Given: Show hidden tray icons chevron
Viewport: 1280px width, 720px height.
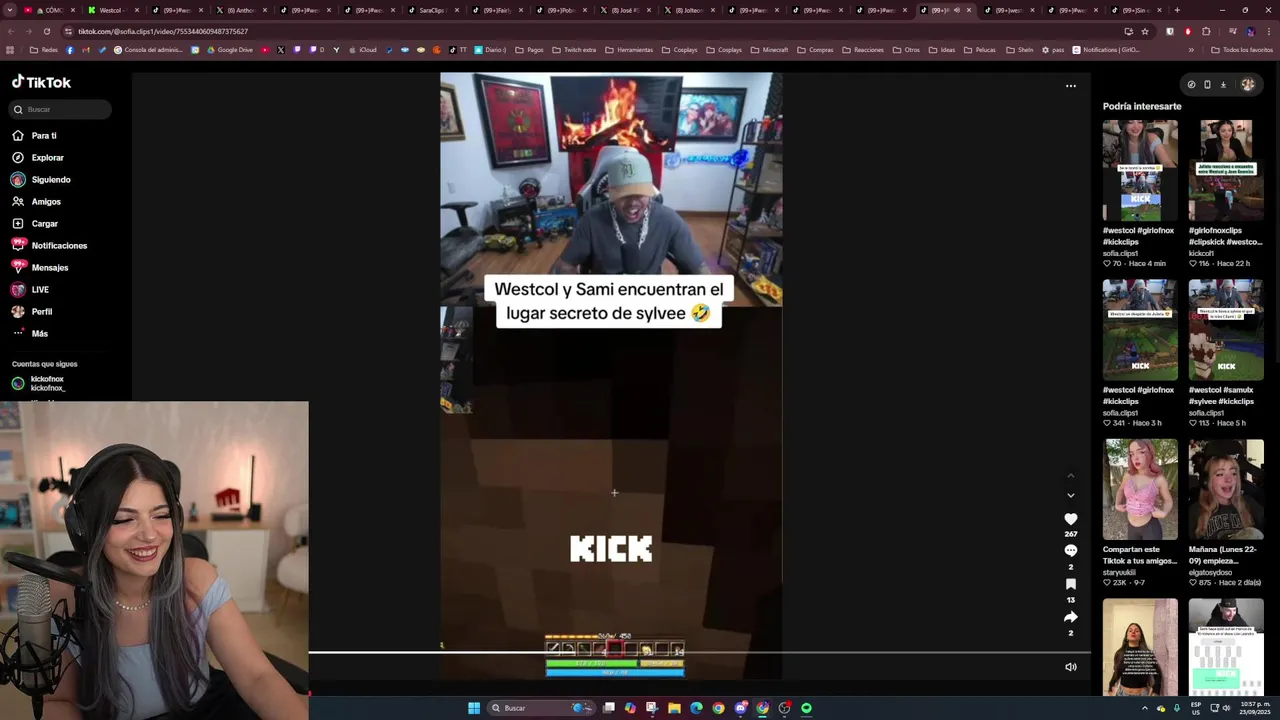Looking at the screenshot, I should [x=1145, y=708].
